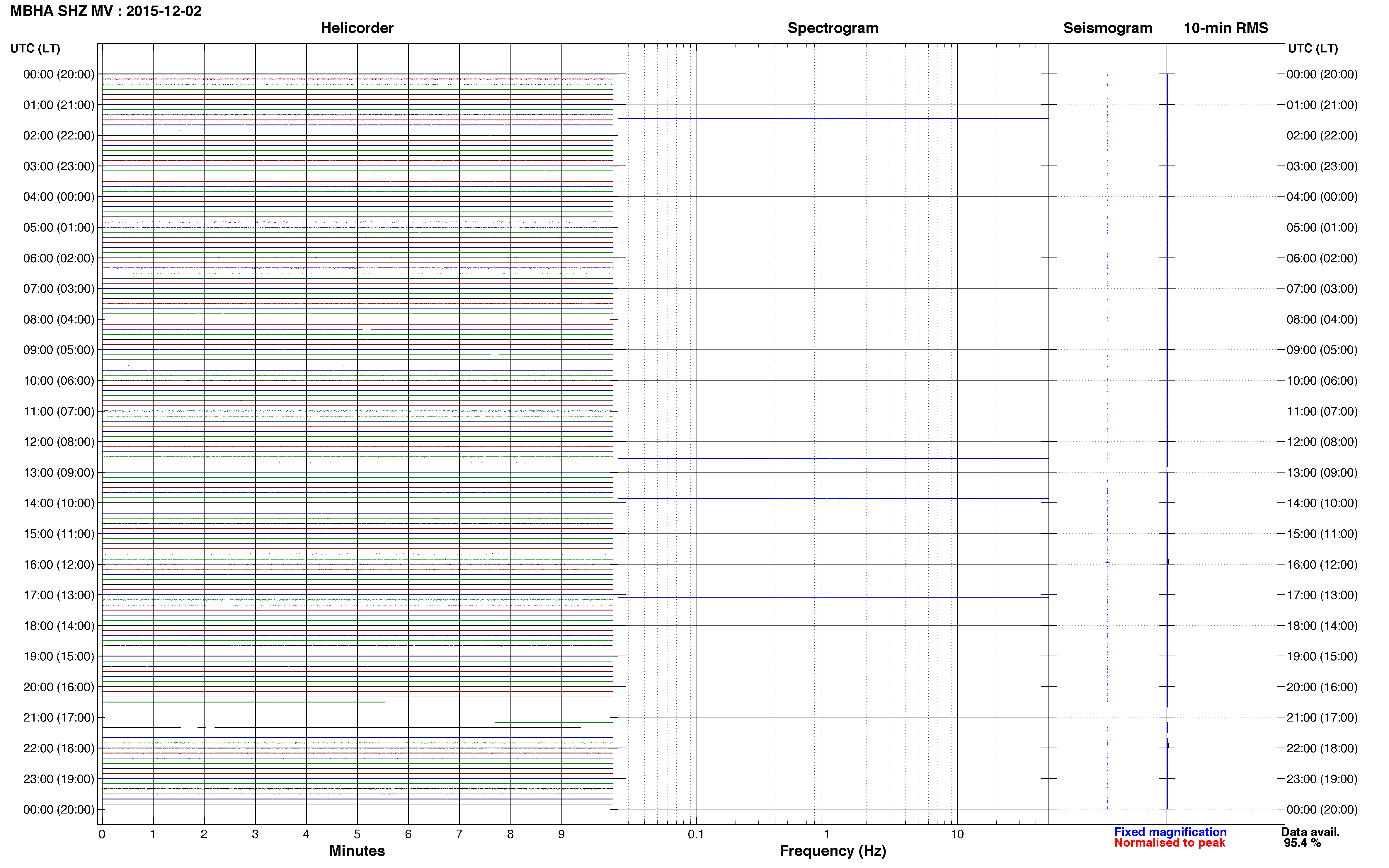Click the '4' tick on Minutes axis

click(x=306, y=834)
